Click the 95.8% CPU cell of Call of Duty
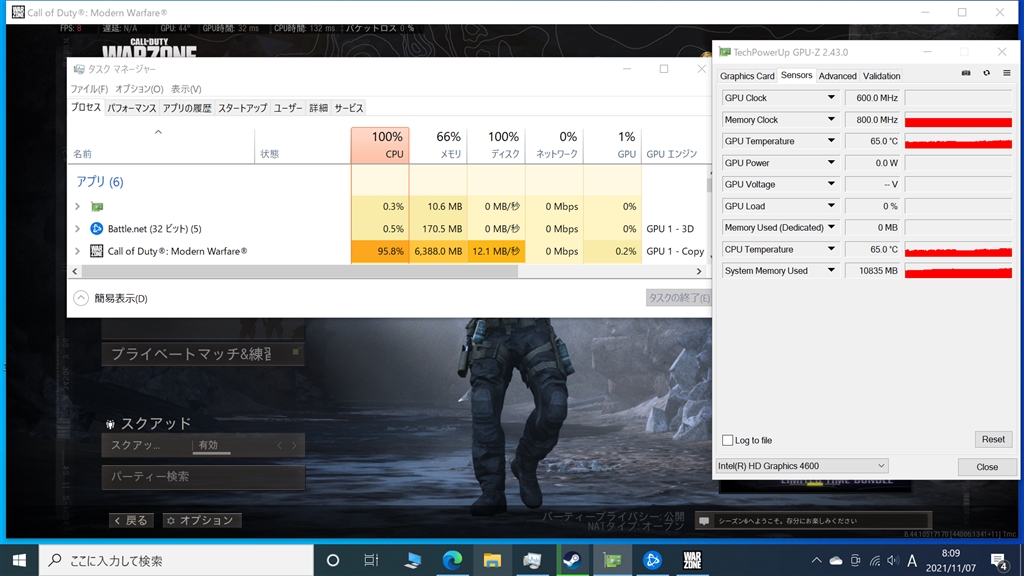 [380, 251]
